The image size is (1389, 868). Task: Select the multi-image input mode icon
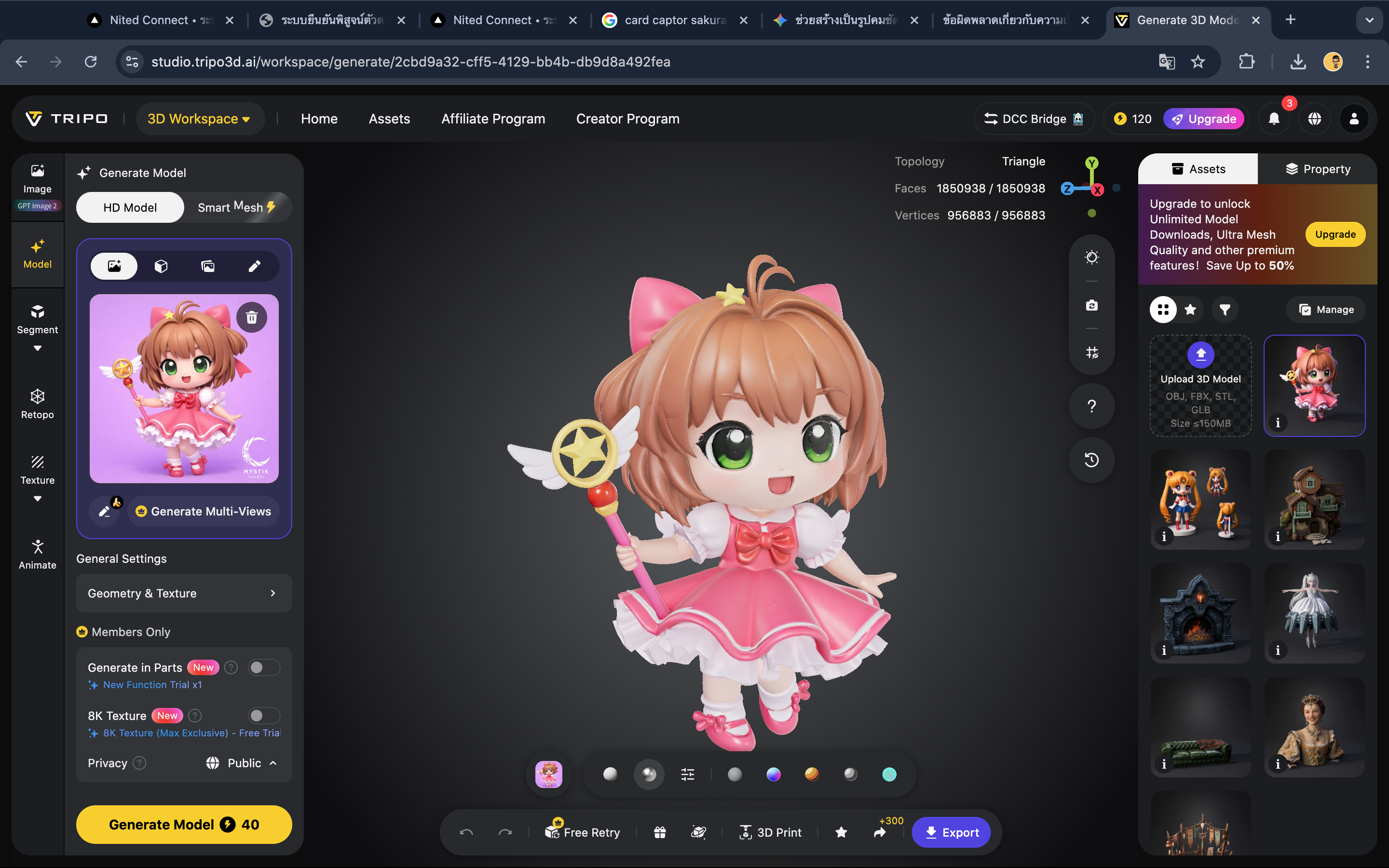pyautogui.click(x=208, y=266)
